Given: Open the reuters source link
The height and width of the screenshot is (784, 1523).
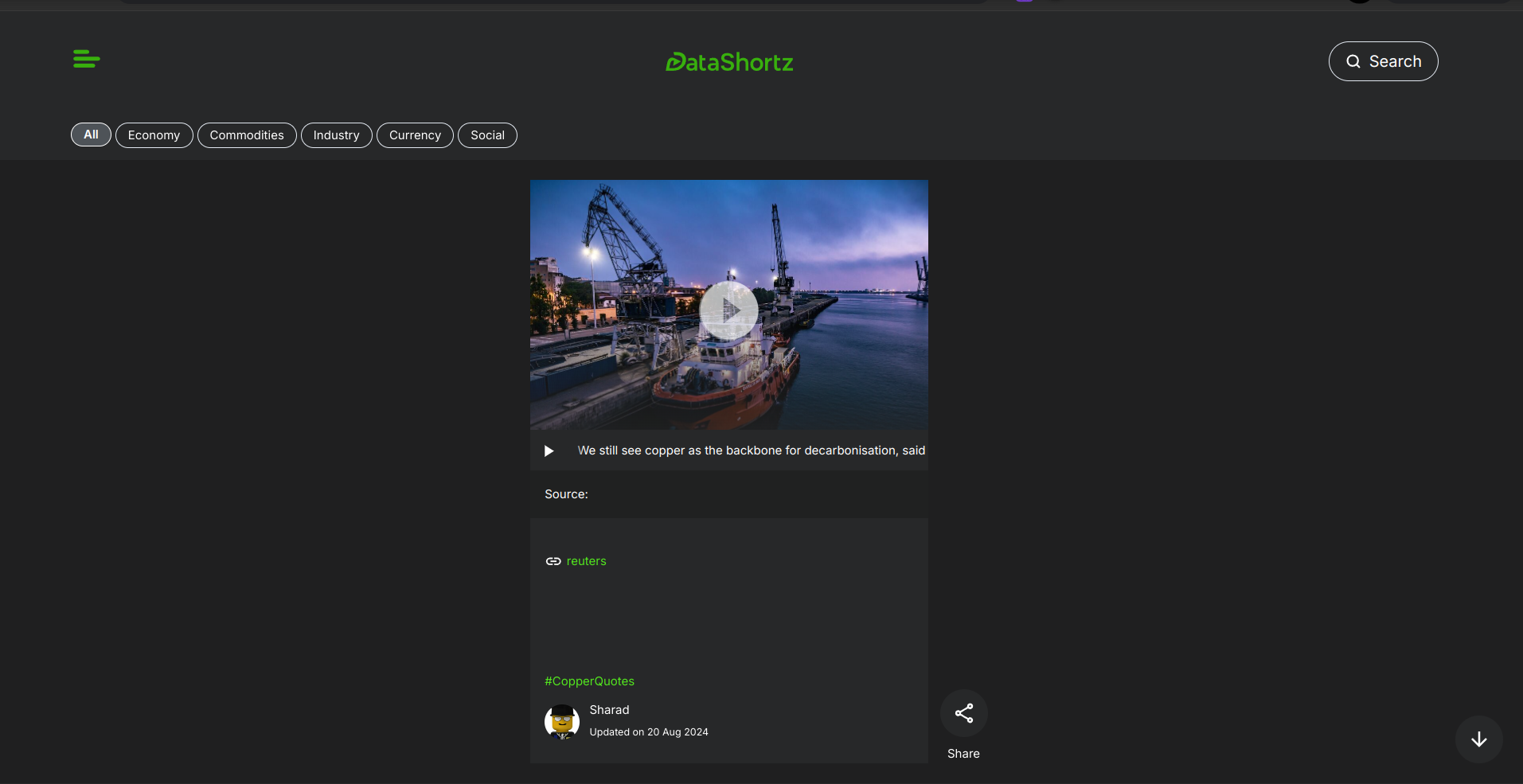Looking at the screenshot, I should pos(586,561).
